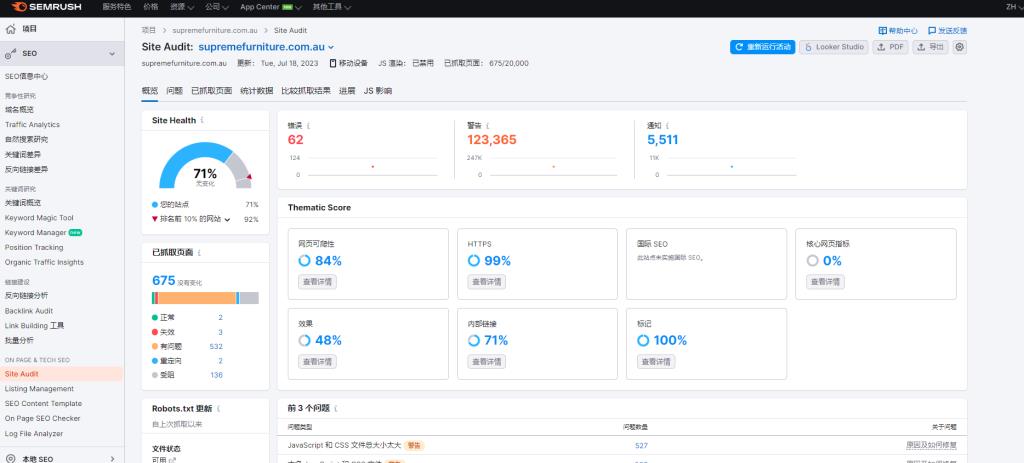This screenshot has width=1024, height=463.
Task: Switch to the 进展 tab
Action: 347,91
